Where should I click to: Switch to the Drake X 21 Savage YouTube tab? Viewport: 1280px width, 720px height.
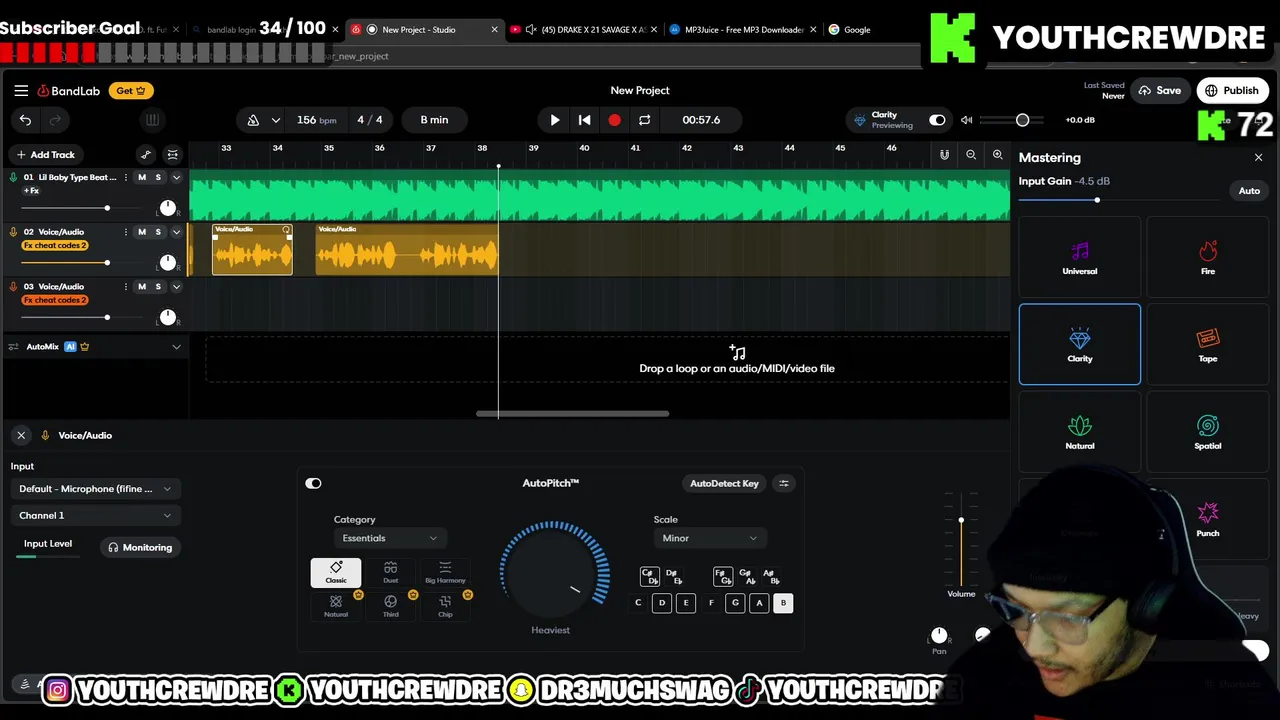pyautogui.click(x=582, y=30)
